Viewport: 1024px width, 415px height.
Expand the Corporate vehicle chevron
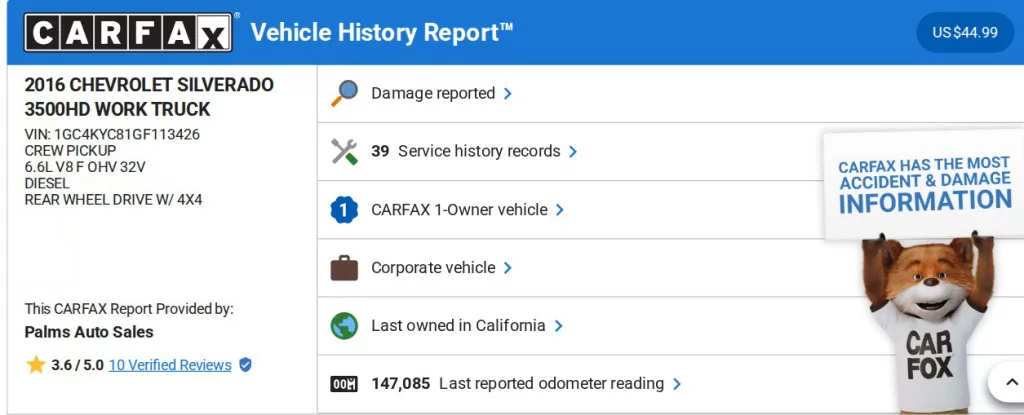click(x=508, y=268)
